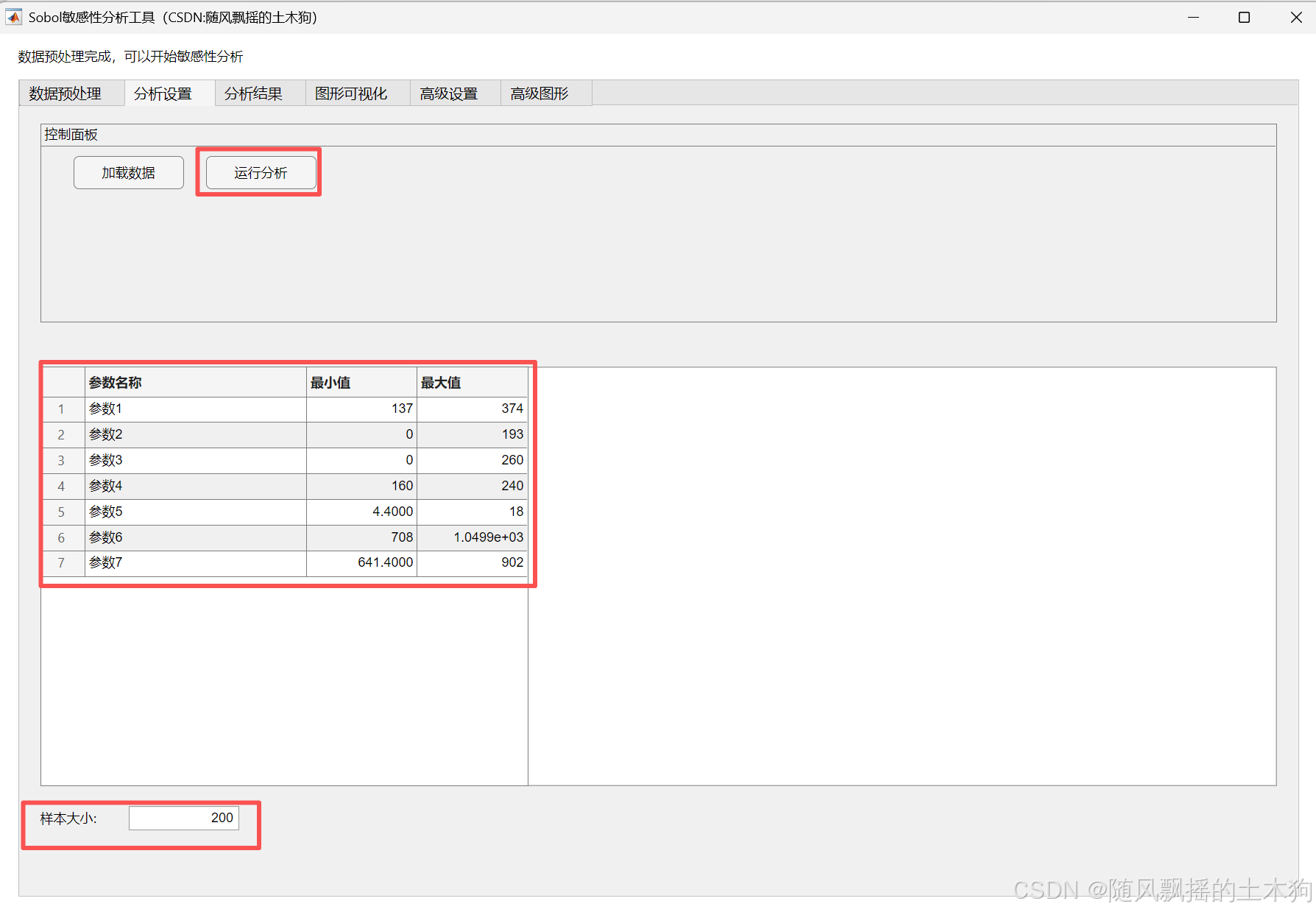Click minimum value 641.4000 of 参数7
This screenshot has height=912, width=1316.
click(361, 563)
